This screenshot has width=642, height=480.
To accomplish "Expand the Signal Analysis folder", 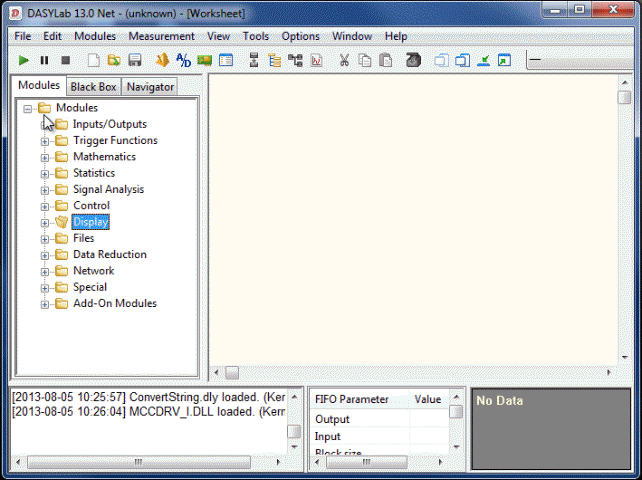I will [45, 190].
